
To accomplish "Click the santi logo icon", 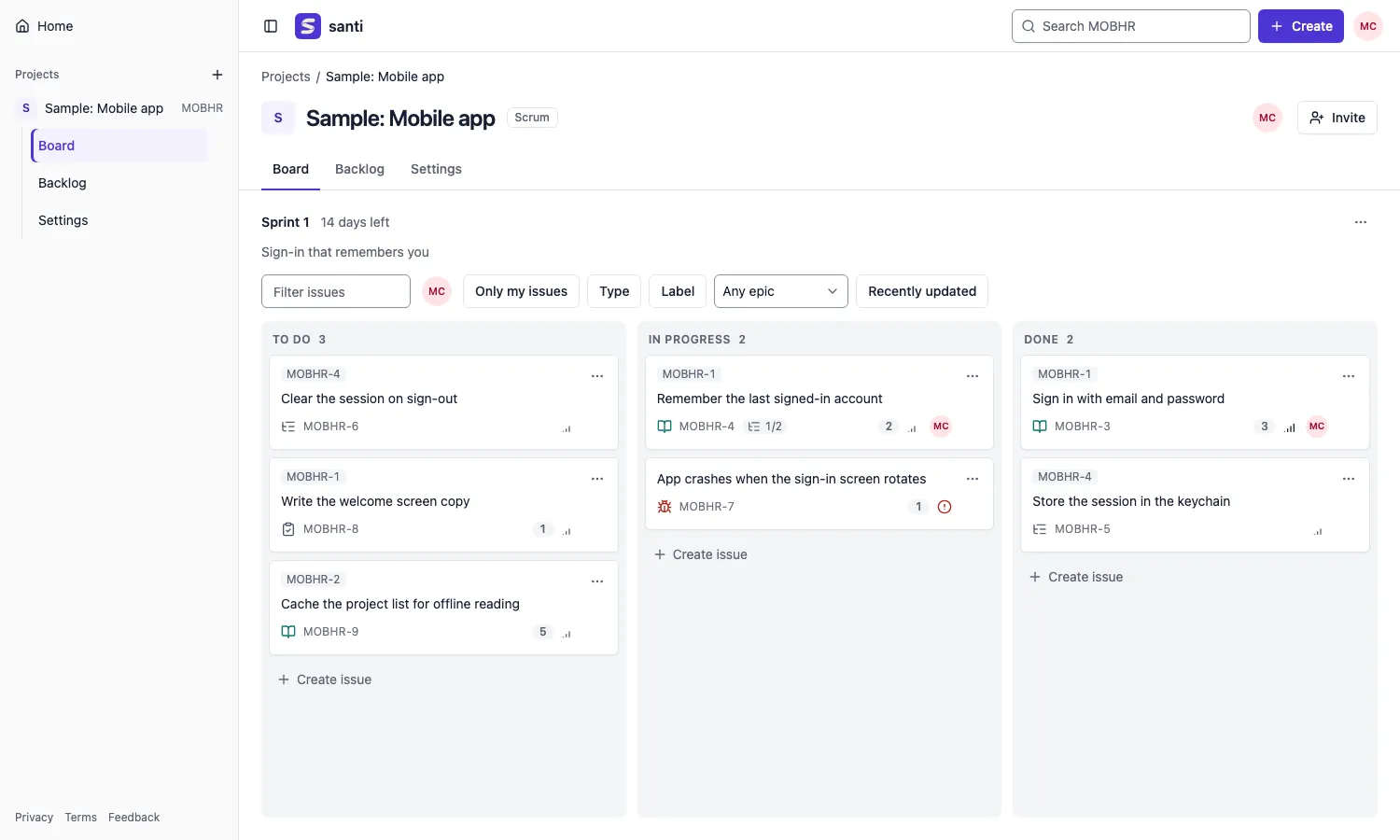I will coord(308,26).
